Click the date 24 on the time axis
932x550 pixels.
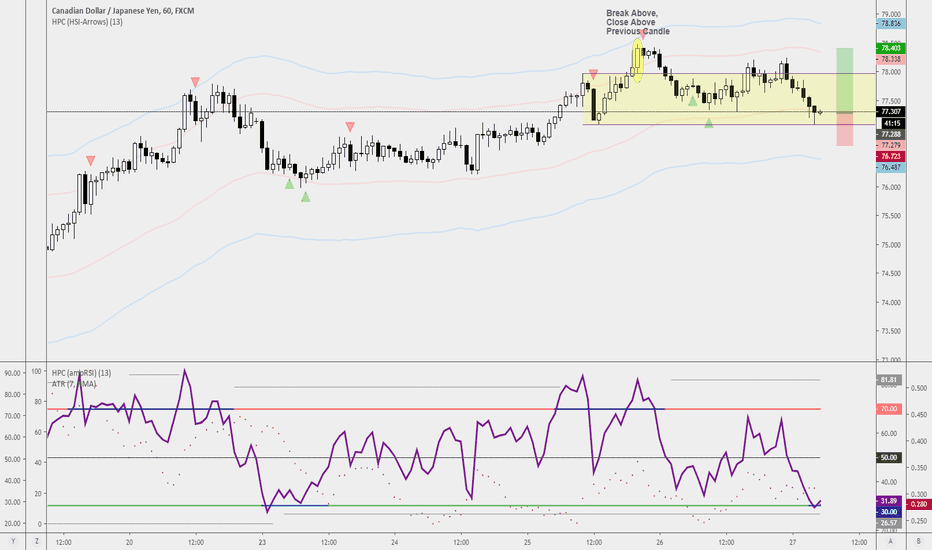395,542
